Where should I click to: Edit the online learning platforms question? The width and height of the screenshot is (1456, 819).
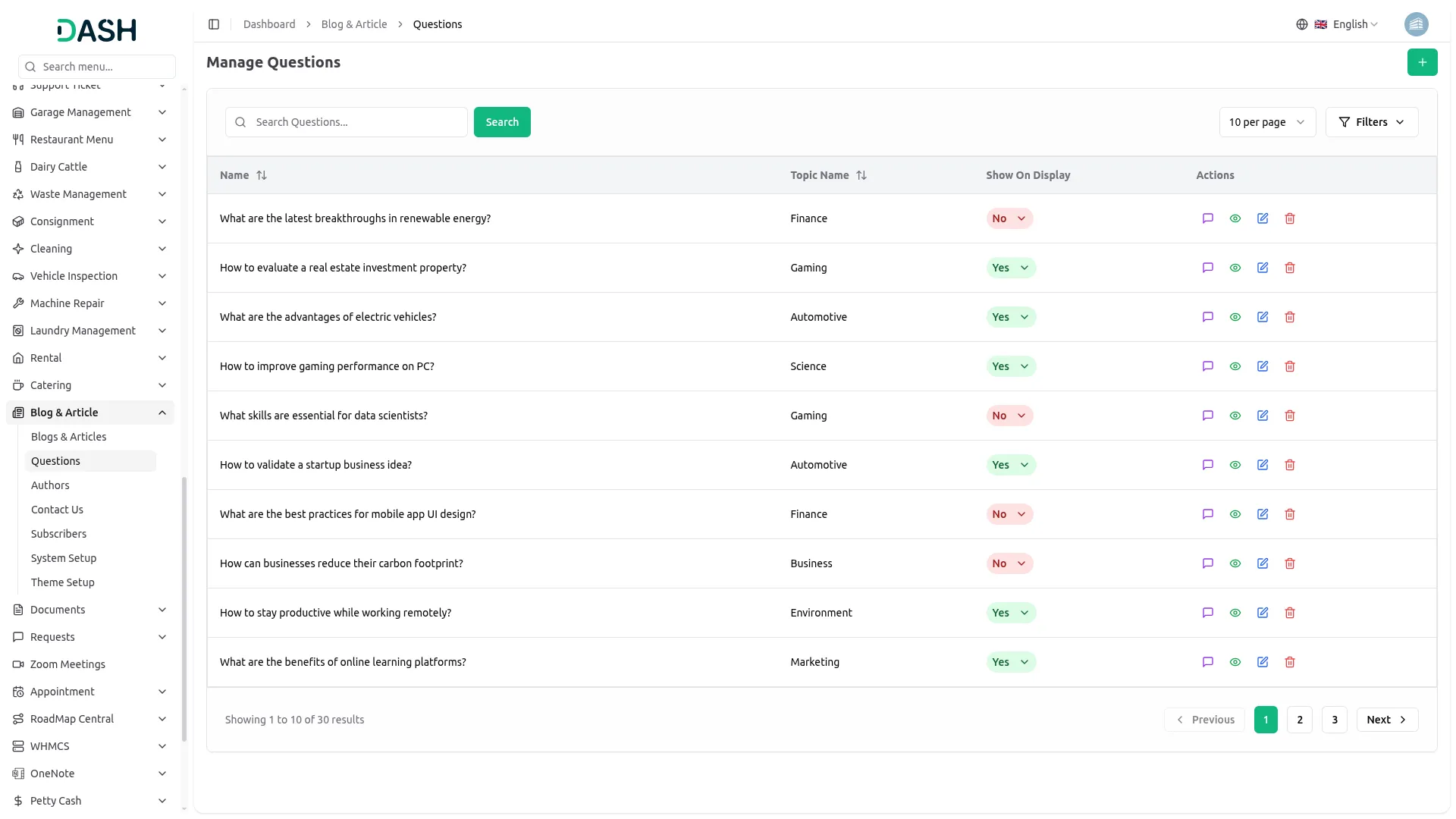(x=1263, y=662)
